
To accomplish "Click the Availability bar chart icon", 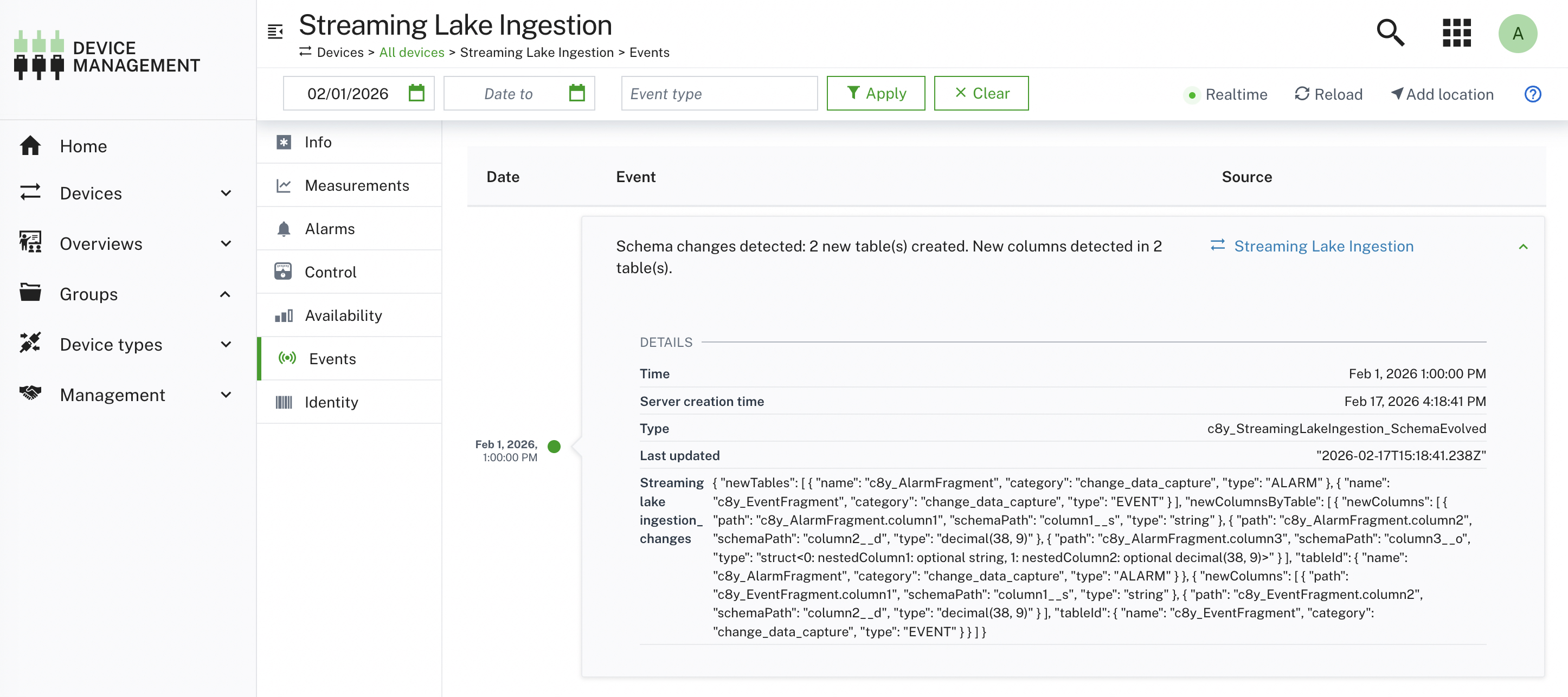I will point(284,315).
